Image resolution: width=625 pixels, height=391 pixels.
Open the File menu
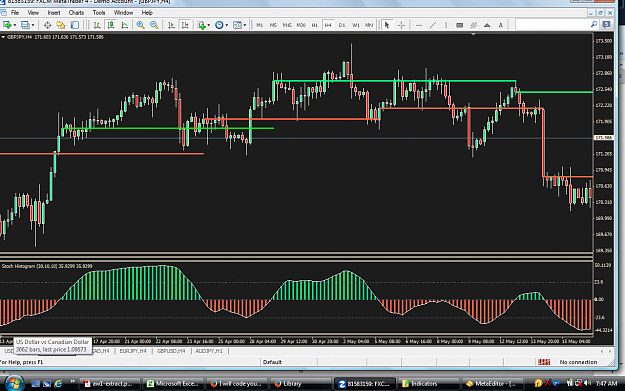[15, 13]
